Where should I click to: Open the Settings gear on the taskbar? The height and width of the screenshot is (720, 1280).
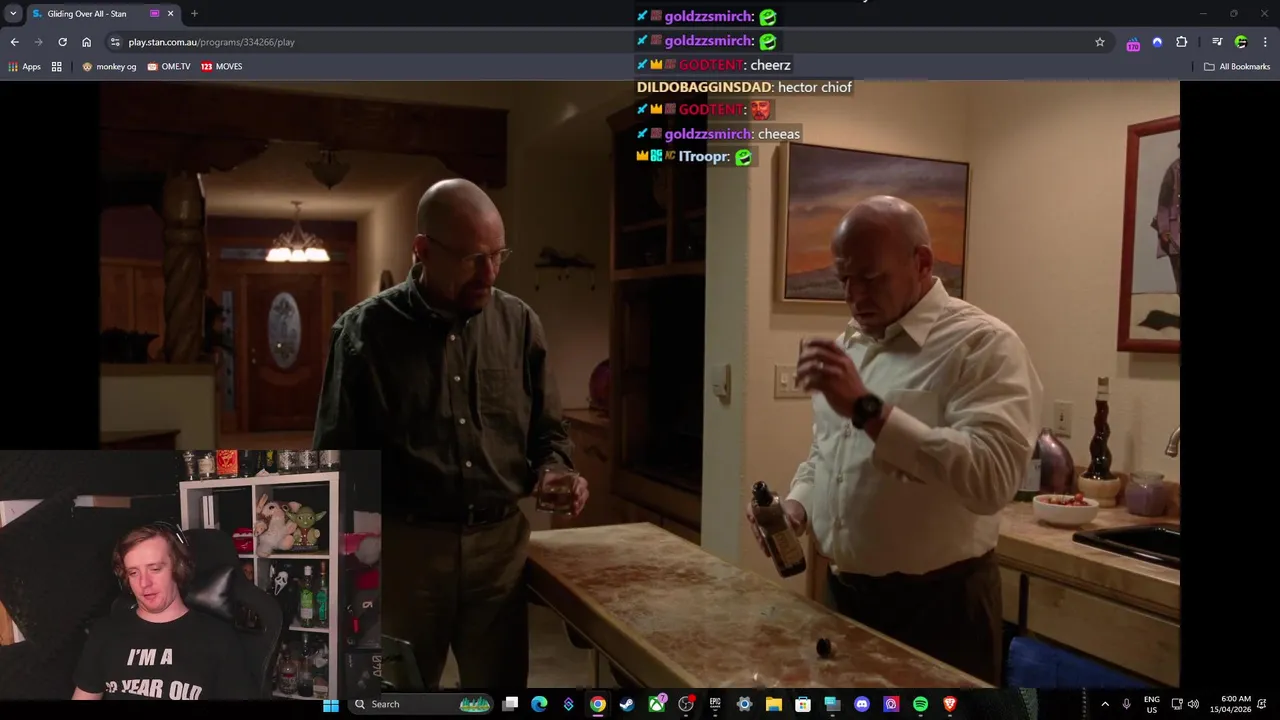(x=744, y=704)
